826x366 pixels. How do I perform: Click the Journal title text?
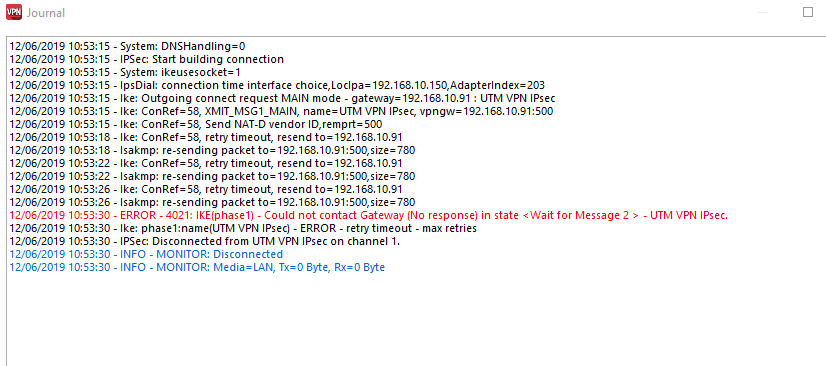coord(46,13)
